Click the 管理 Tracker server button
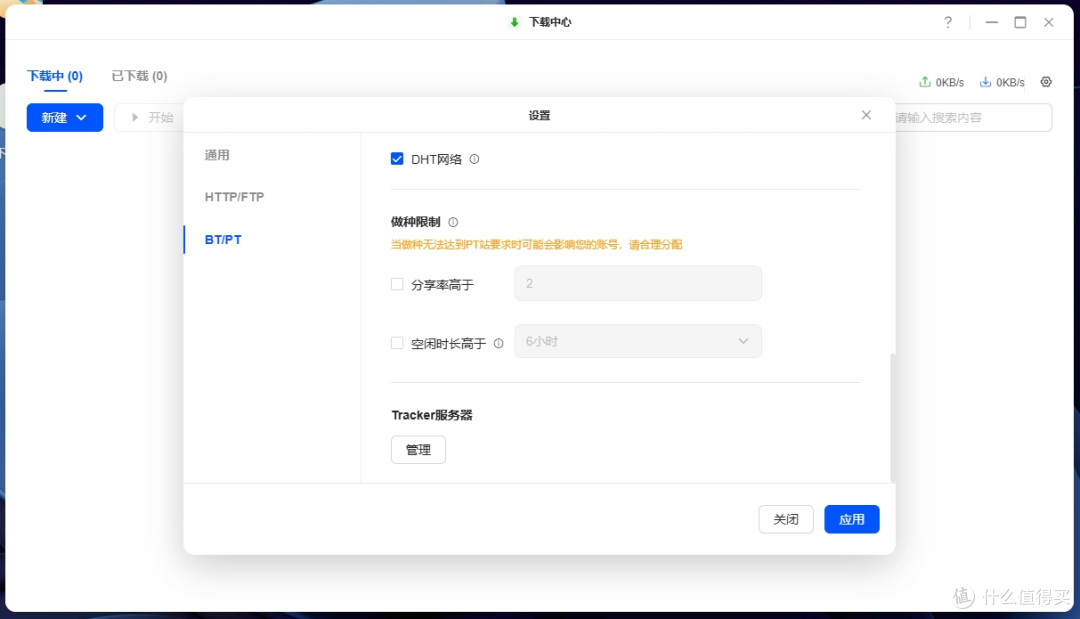 (x=418, y=450)
